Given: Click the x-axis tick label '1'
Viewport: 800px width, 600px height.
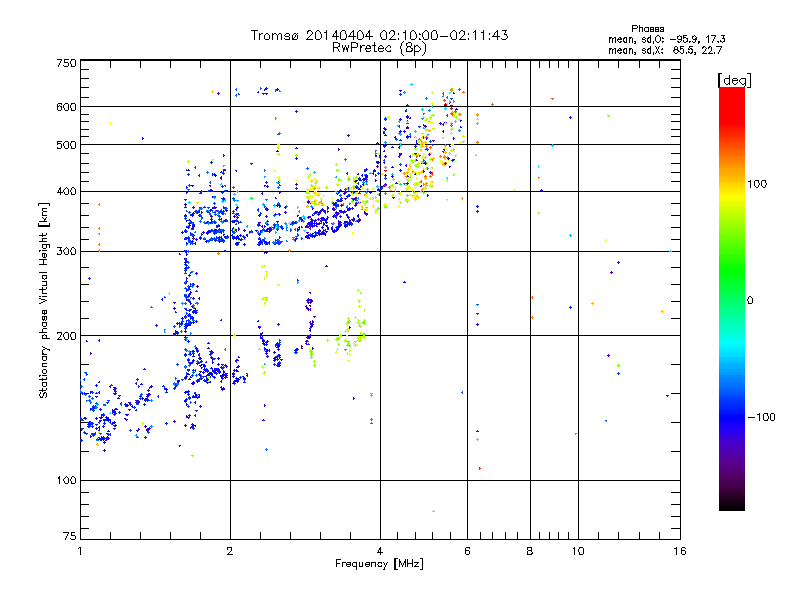Looking at the screenshot, I should click(80, 551).
